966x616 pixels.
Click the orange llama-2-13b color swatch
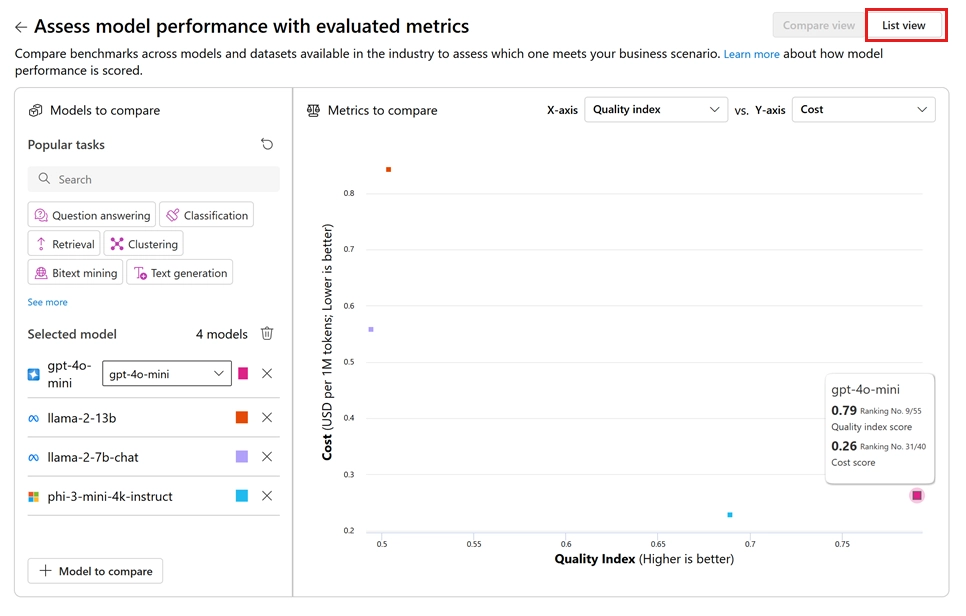coord(242,418)
